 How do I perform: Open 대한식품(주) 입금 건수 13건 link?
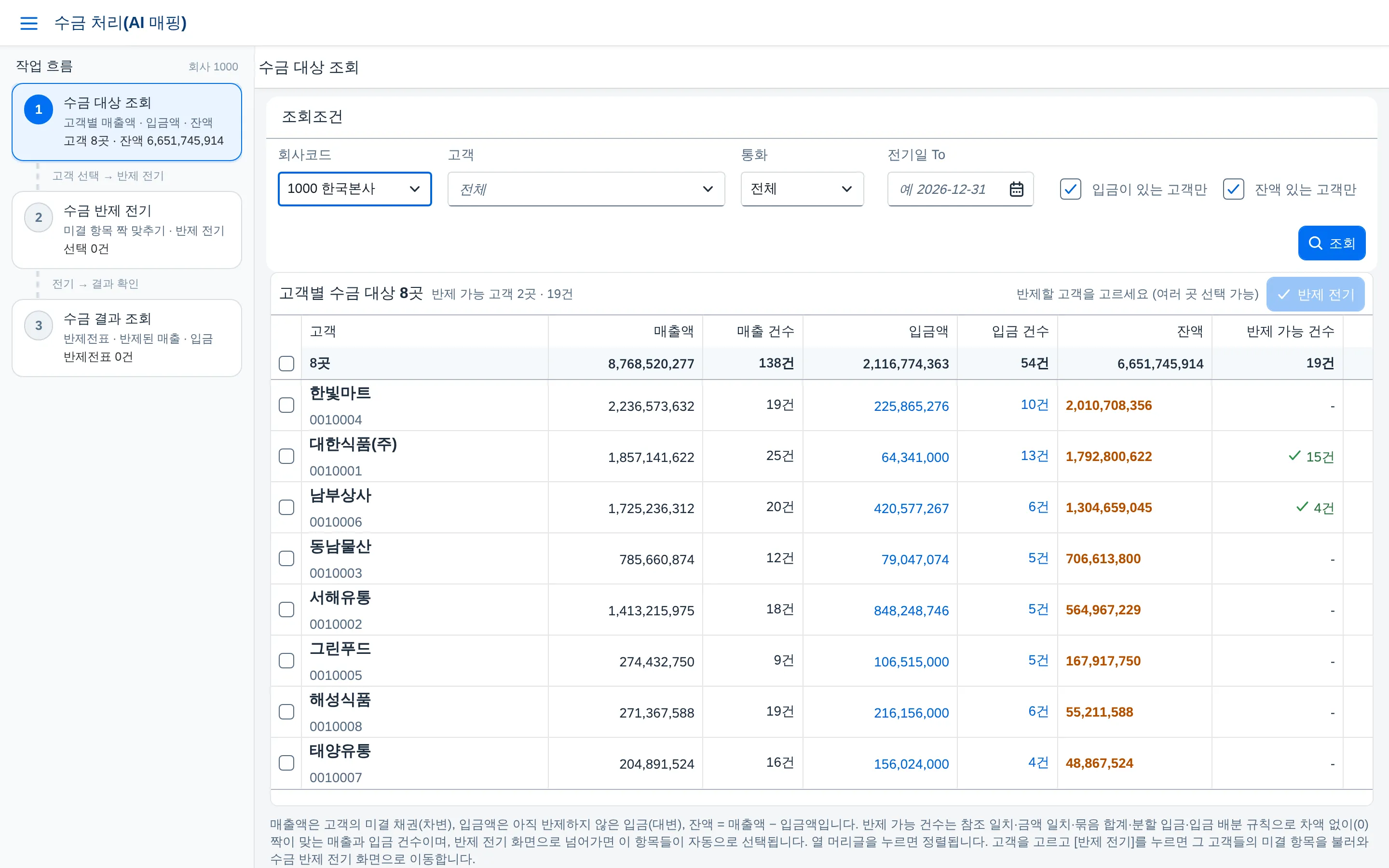pyautogui.click(x=1035, y=456)
